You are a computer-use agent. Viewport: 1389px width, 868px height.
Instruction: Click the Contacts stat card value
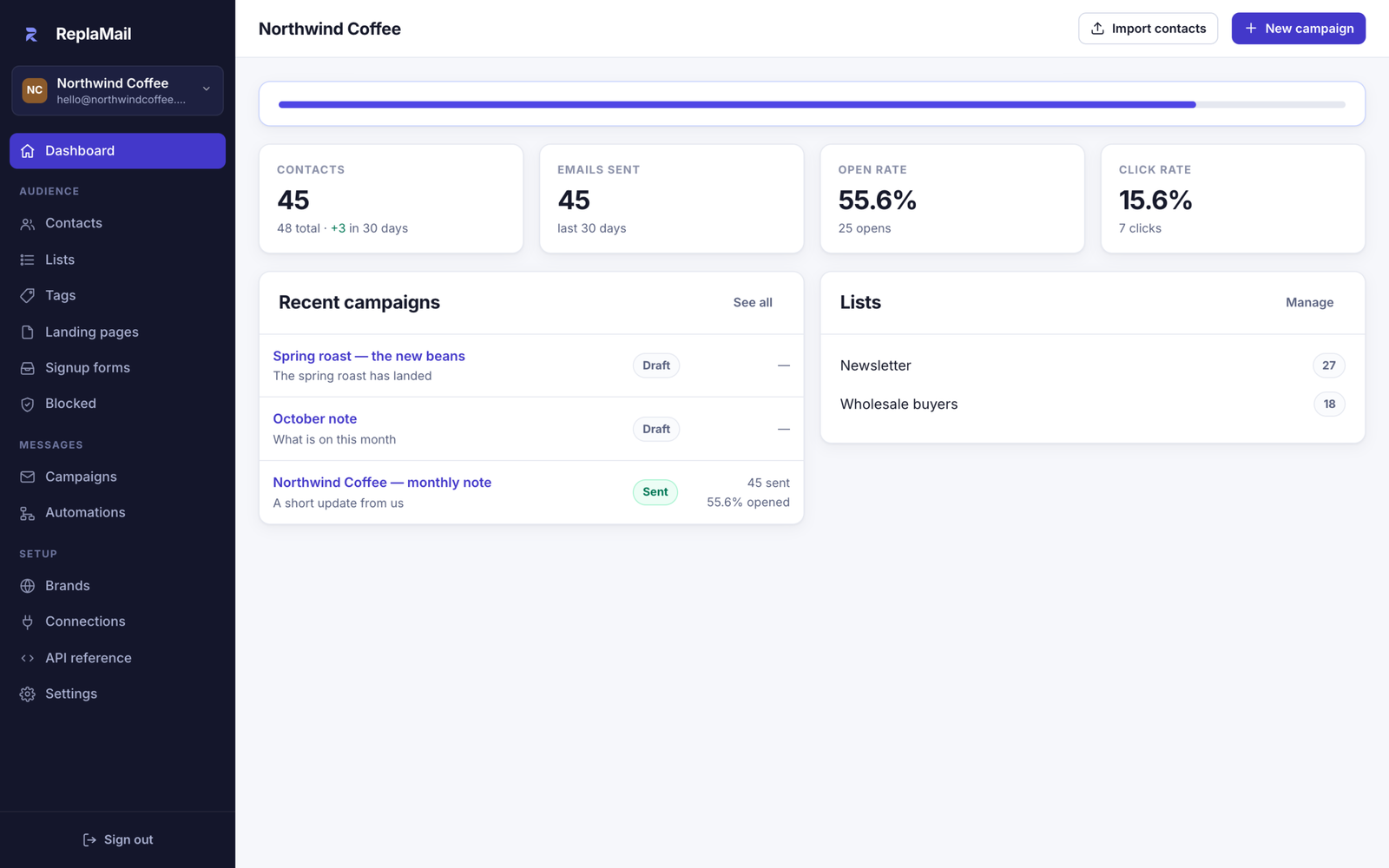[293, 201]
